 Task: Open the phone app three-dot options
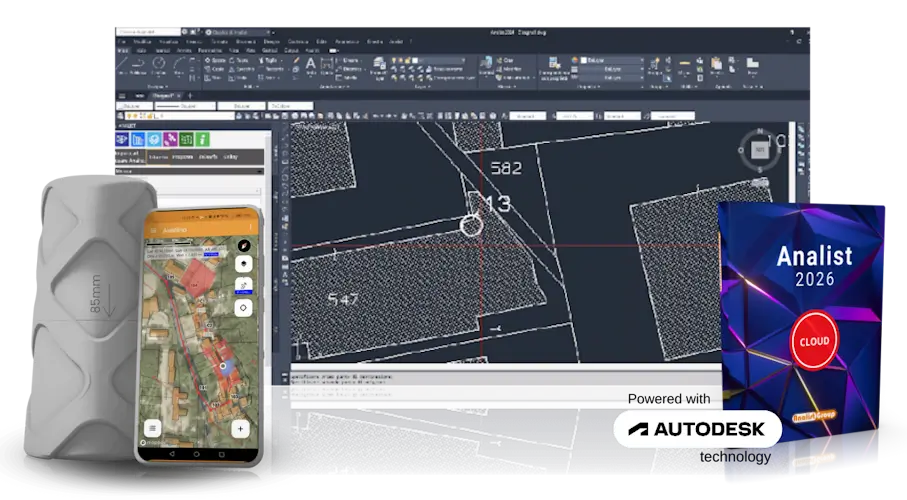[250, 228]
